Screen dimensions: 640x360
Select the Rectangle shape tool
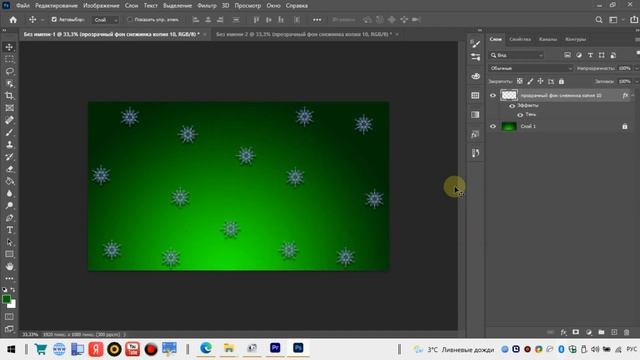coord(9,254)
